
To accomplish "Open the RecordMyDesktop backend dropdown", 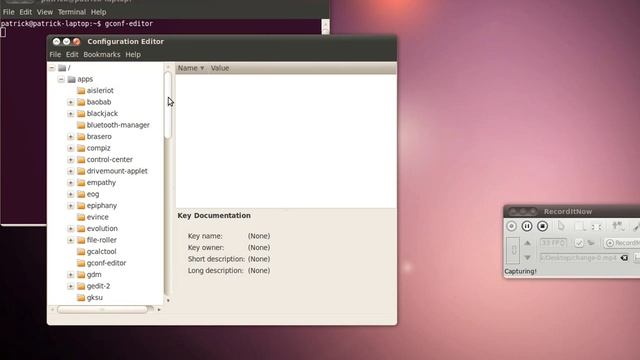I will tap(622, 243).
